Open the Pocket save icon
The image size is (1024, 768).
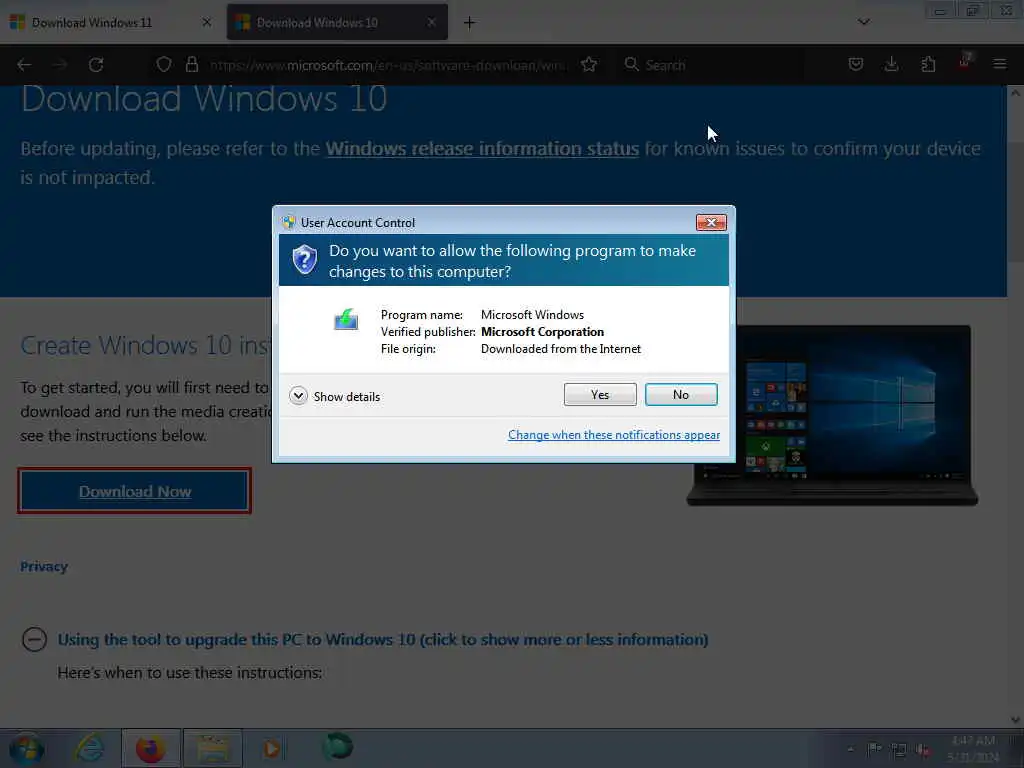point(856,64)
